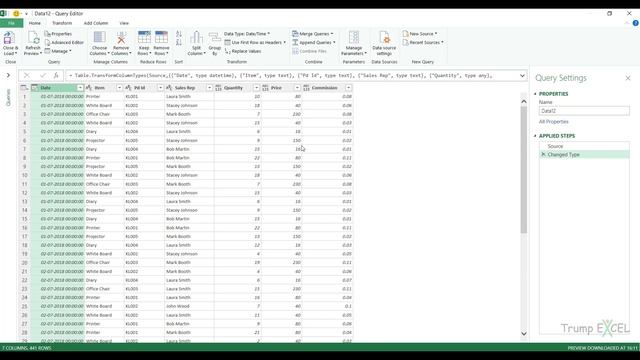The width and height of the screenshot is (640, 360).
Task: Click Choose Columns icon
Action: [100, 37]
